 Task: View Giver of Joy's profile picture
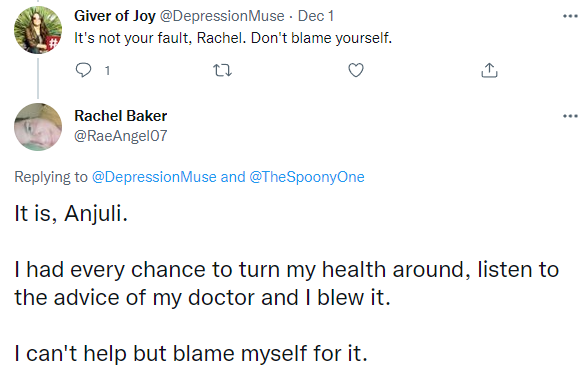point(38,30)
